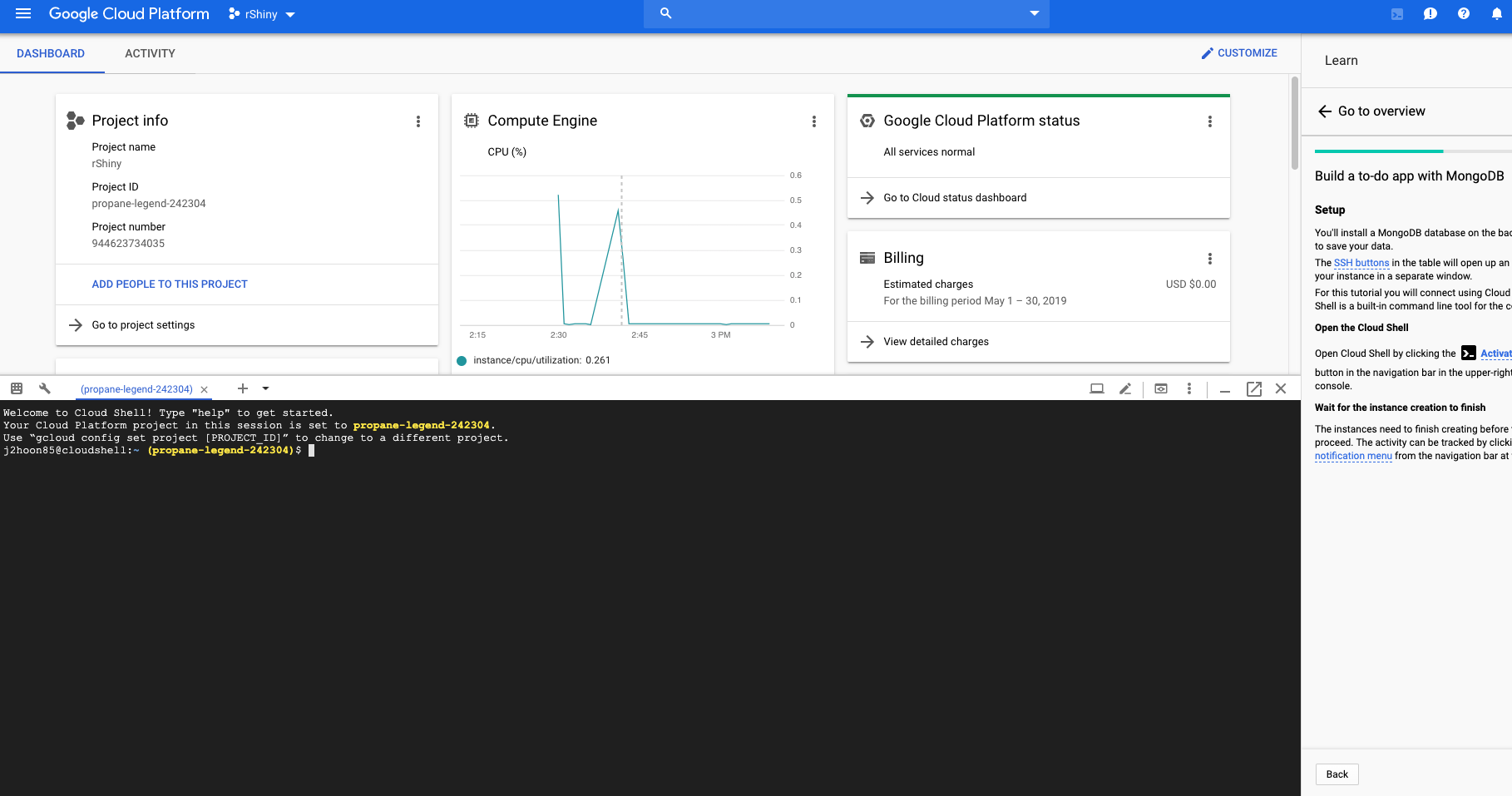Close the propane-legend-242304 terminal tab
This screenshot has width=1512, height=796.
[204, 389]
